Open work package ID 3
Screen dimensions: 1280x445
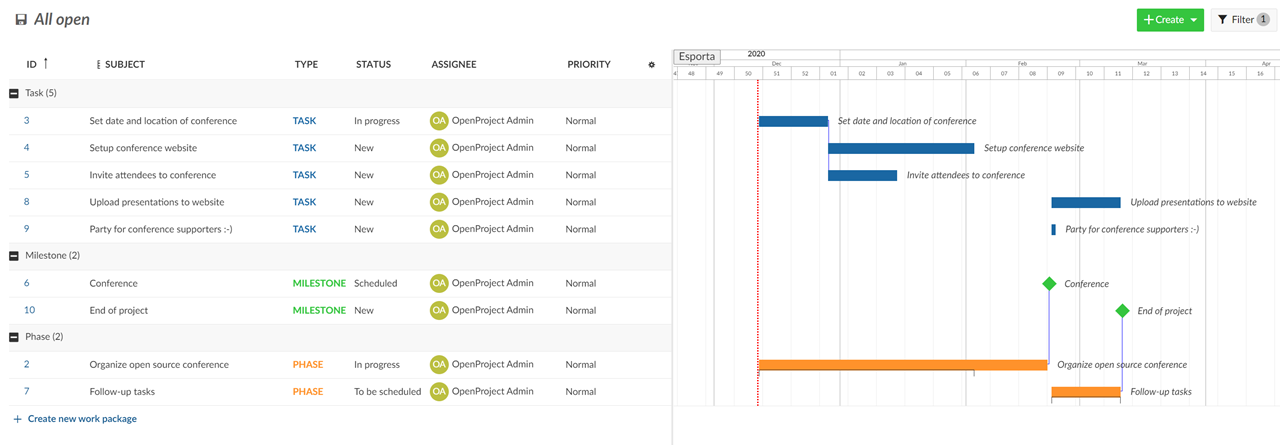27,121
